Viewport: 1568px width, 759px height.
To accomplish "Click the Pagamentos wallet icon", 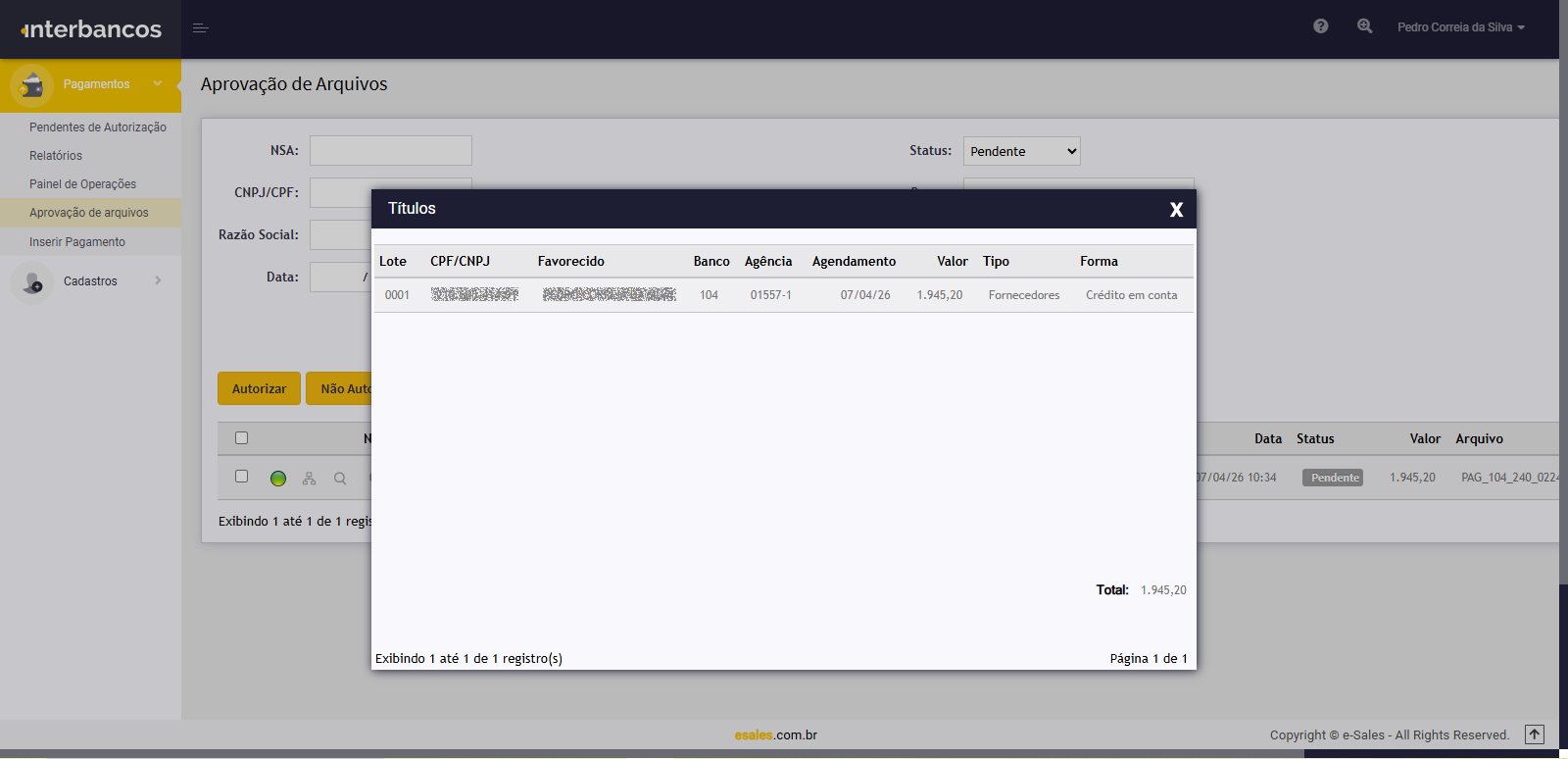I will pos(32,85).
